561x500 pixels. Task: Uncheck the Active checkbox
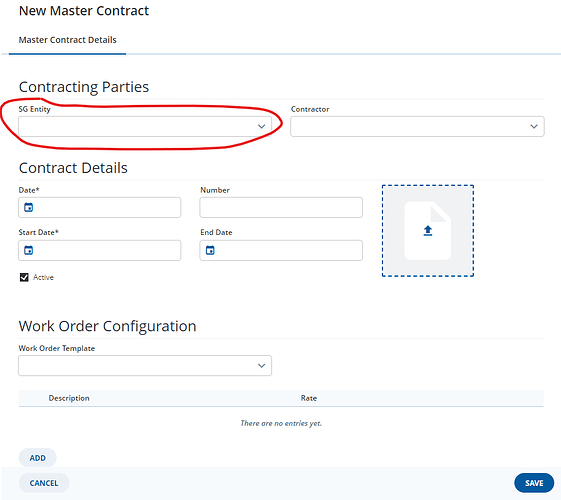(x=24, y=277)
